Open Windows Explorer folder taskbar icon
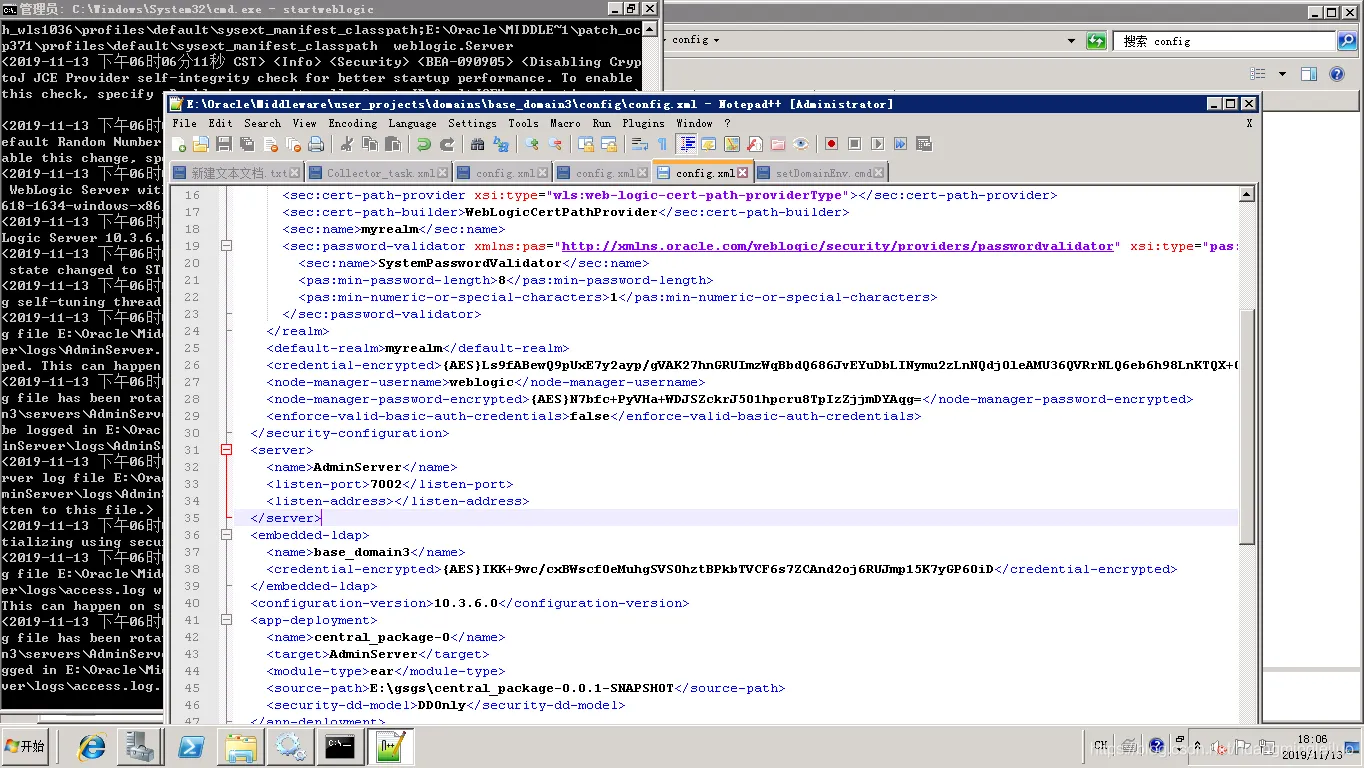1364x768 pixels. (241, 747)
